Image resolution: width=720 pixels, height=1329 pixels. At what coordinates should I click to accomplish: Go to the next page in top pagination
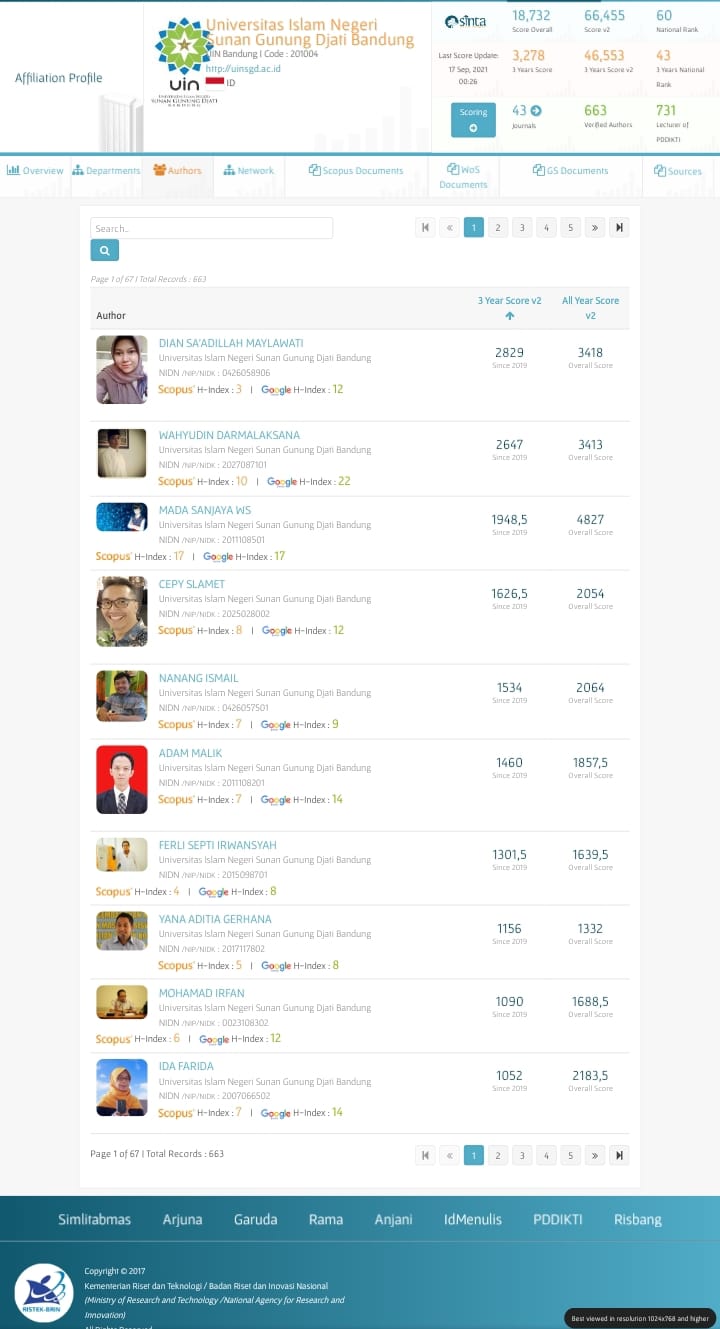[x=595, y=228]
